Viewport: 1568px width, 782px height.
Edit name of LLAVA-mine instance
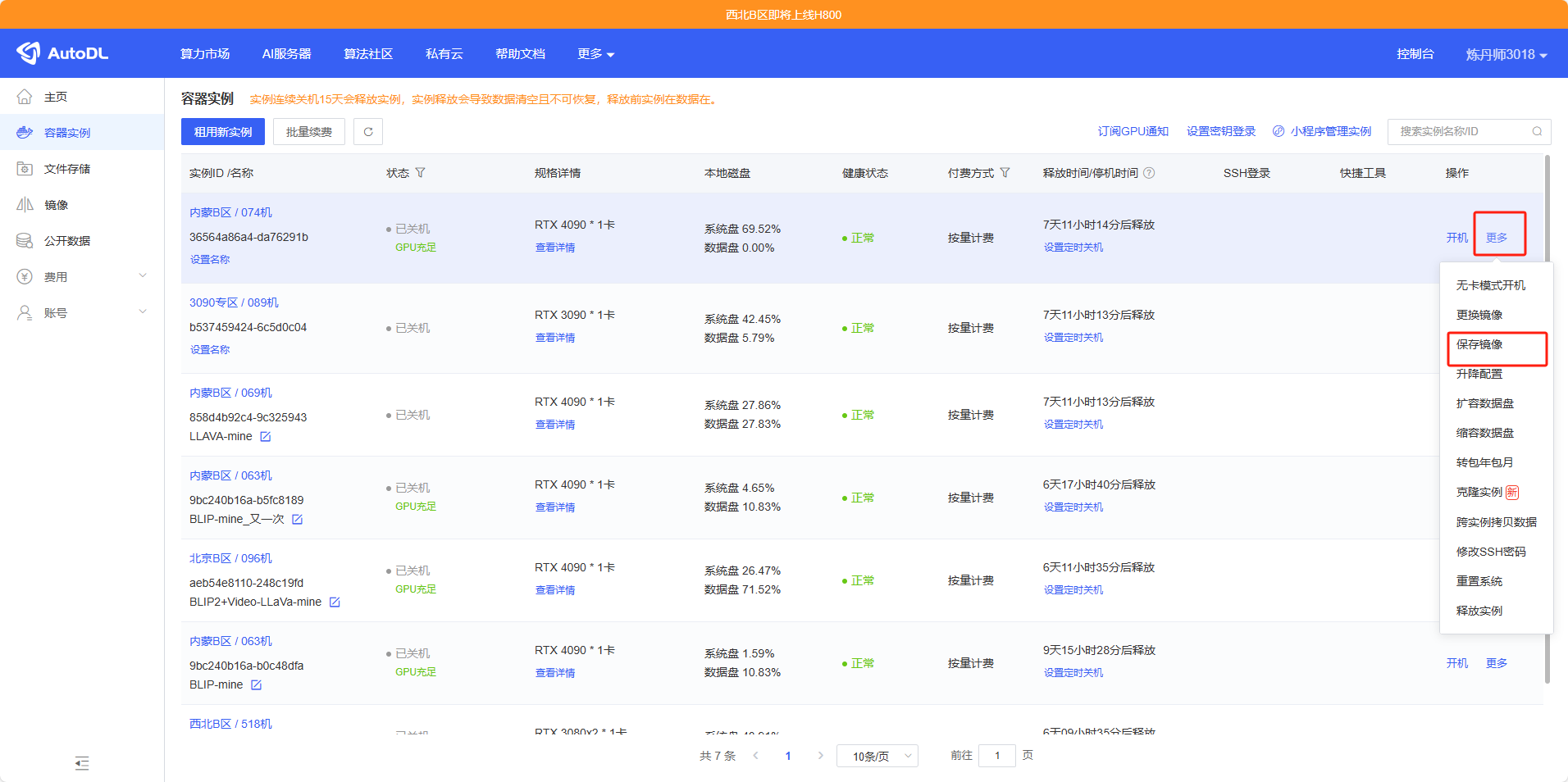(x=265, y=437)
